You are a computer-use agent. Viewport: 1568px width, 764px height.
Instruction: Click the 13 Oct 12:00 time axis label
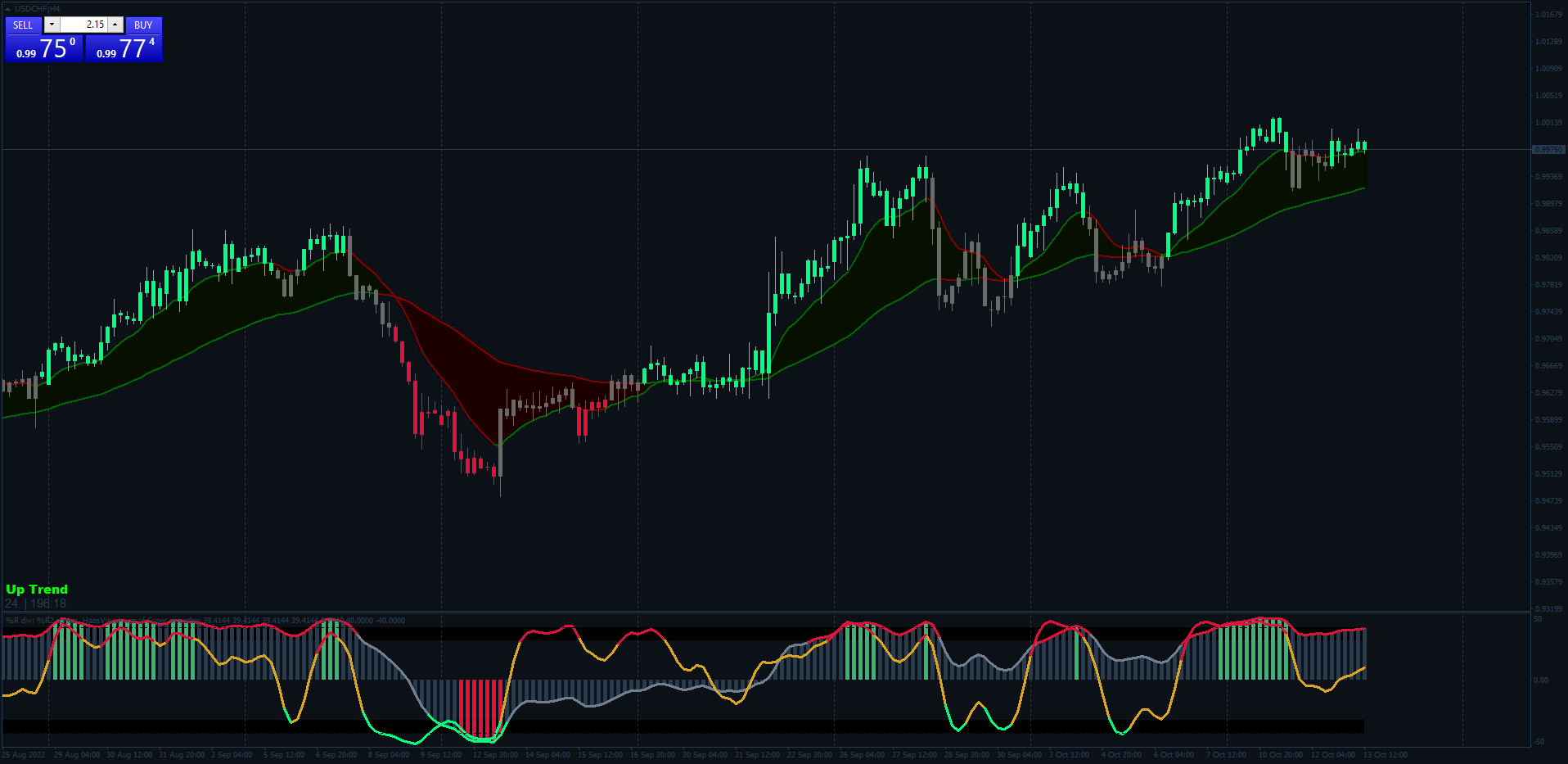[1386, 755]
